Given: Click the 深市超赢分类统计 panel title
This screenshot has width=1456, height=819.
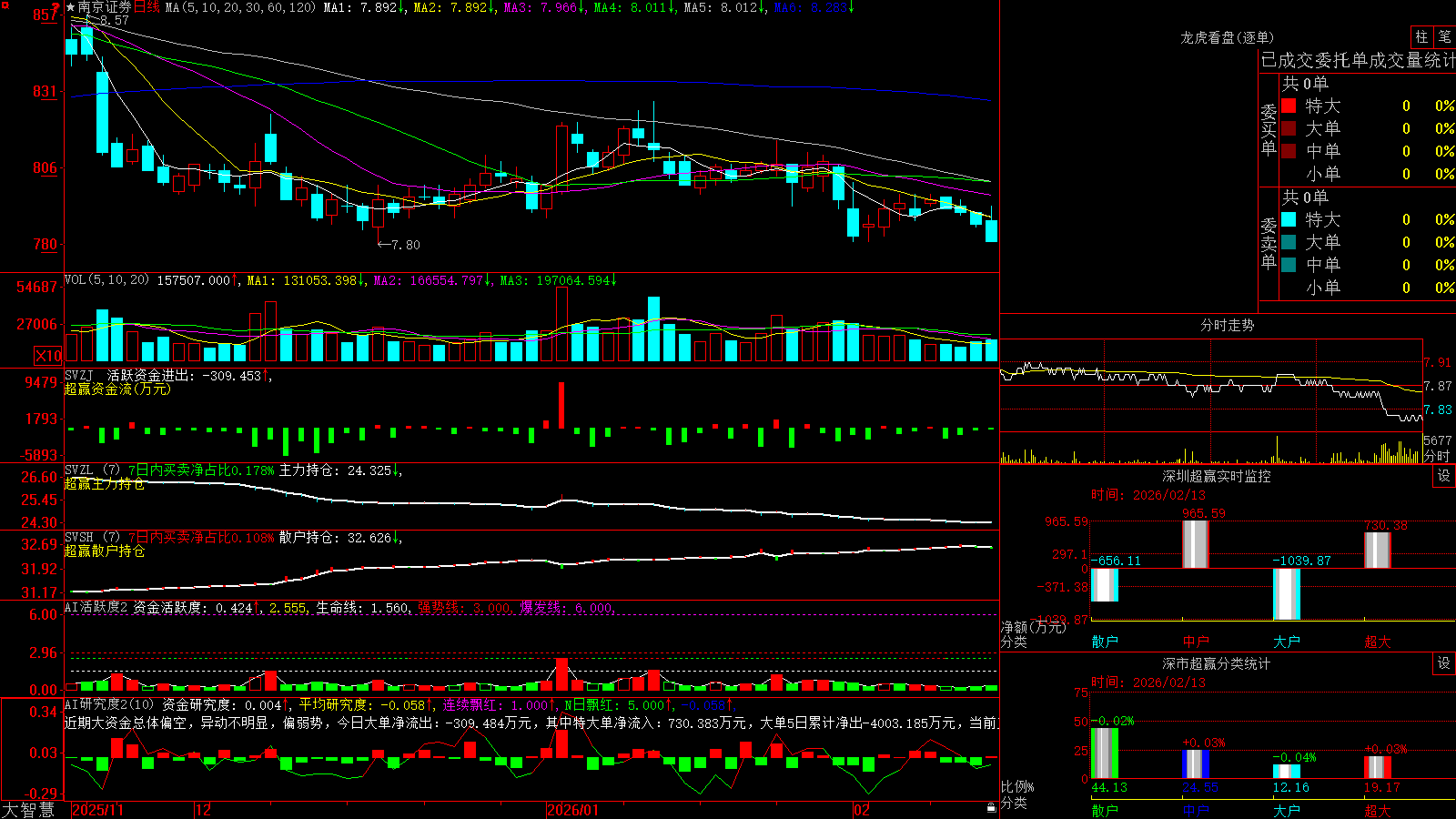Looking at the screenshot, I should tap(1217, 663).
